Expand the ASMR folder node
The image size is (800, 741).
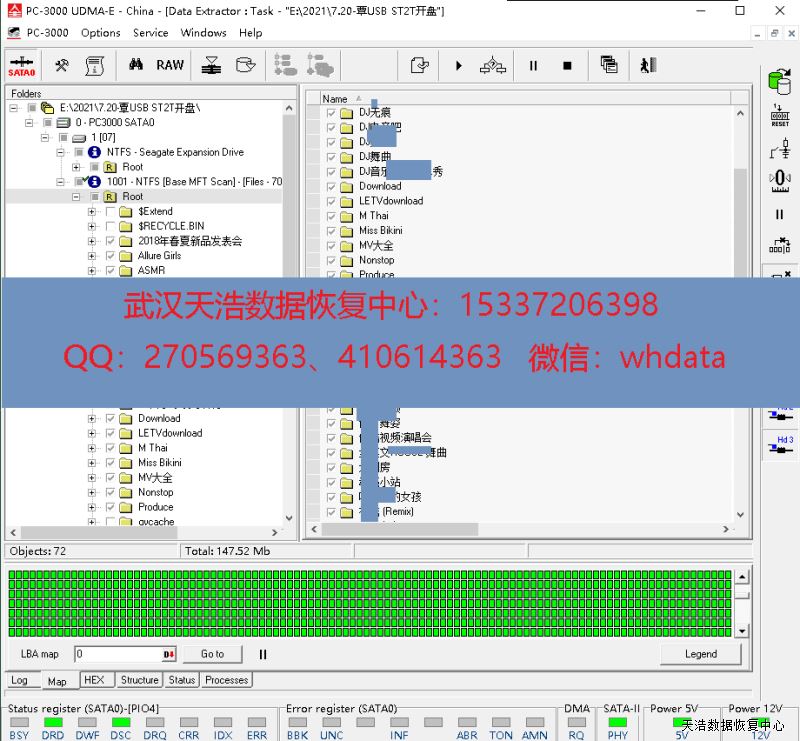pyautogui.click(x=92, y=271)
